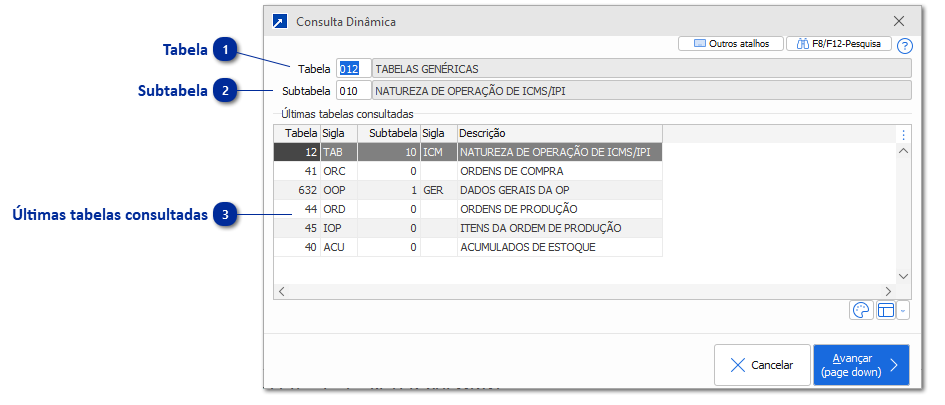This screenshot has height=405, width=945.
Task: Close the Consulta Dinâmica dialog
Action: [899, 22]
